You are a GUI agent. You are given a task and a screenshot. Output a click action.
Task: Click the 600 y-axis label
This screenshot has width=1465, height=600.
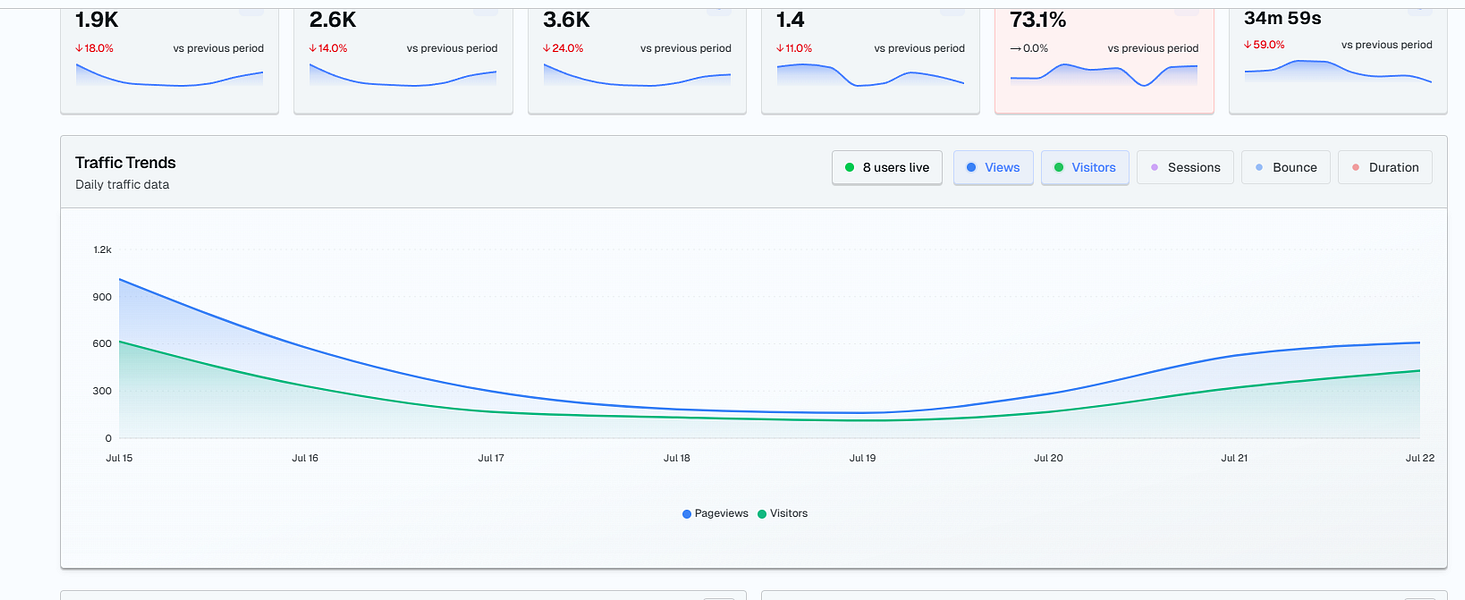point(102,343)
